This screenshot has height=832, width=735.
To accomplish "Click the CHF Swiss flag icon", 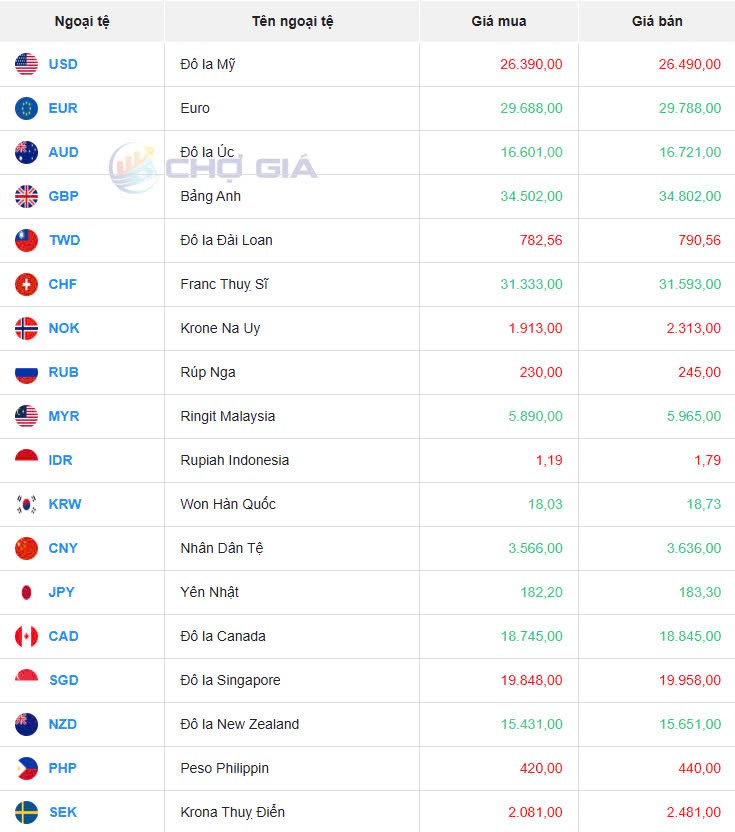I will click(x=26, y=284).
